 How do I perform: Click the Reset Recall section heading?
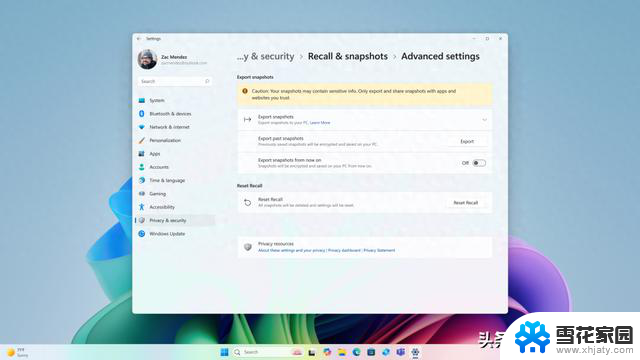tap(249, 186)
